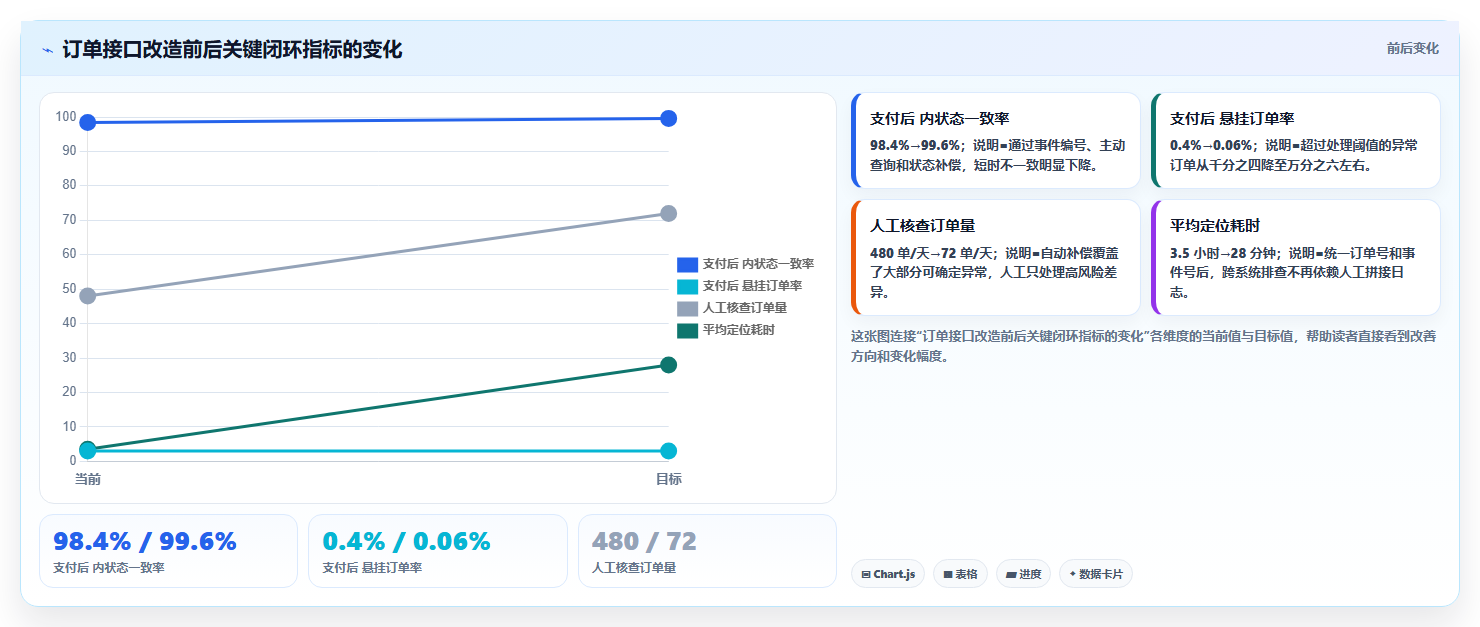Select the 表格 tag
Screen dimensions: 1480x627
[960, 574]
